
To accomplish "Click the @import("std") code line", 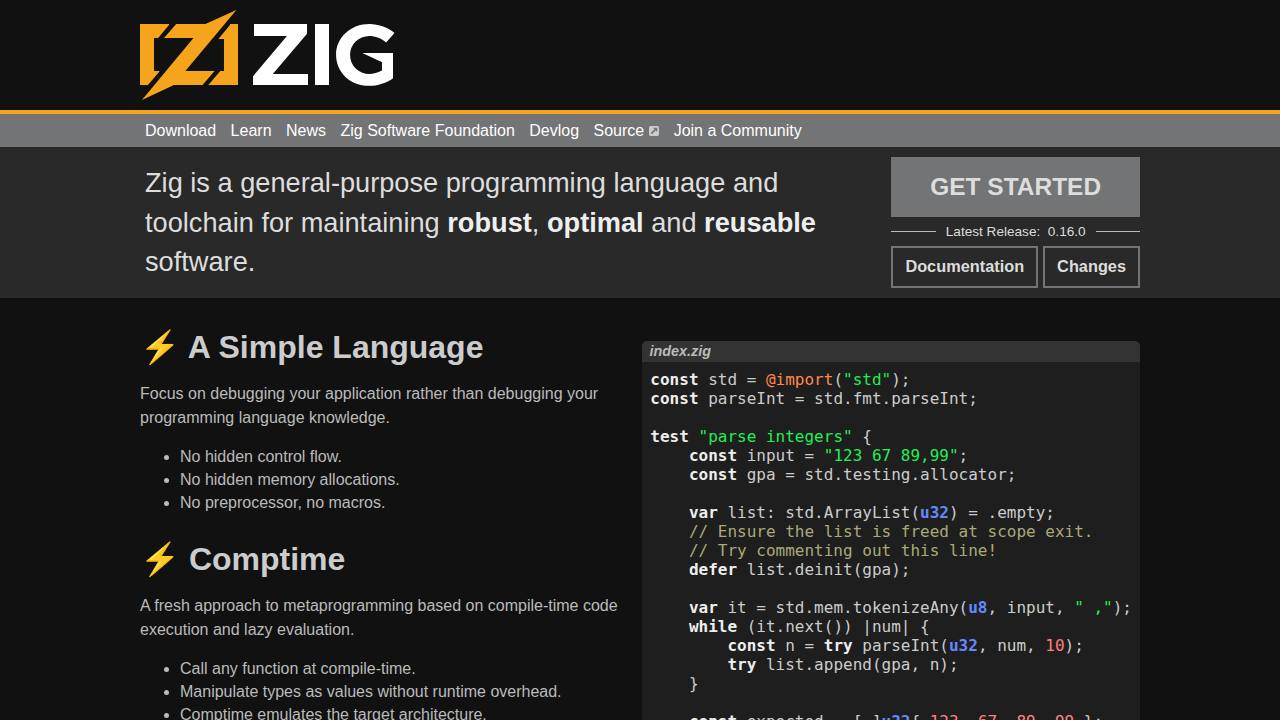I will pos(780,380).
